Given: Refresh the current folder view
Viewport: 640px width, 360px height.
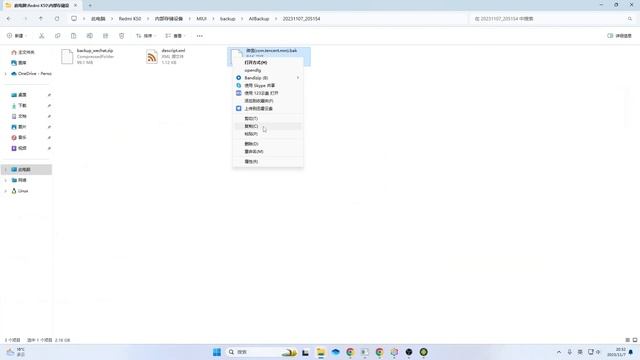Looking at the screenshot, I should click(57, 19).
